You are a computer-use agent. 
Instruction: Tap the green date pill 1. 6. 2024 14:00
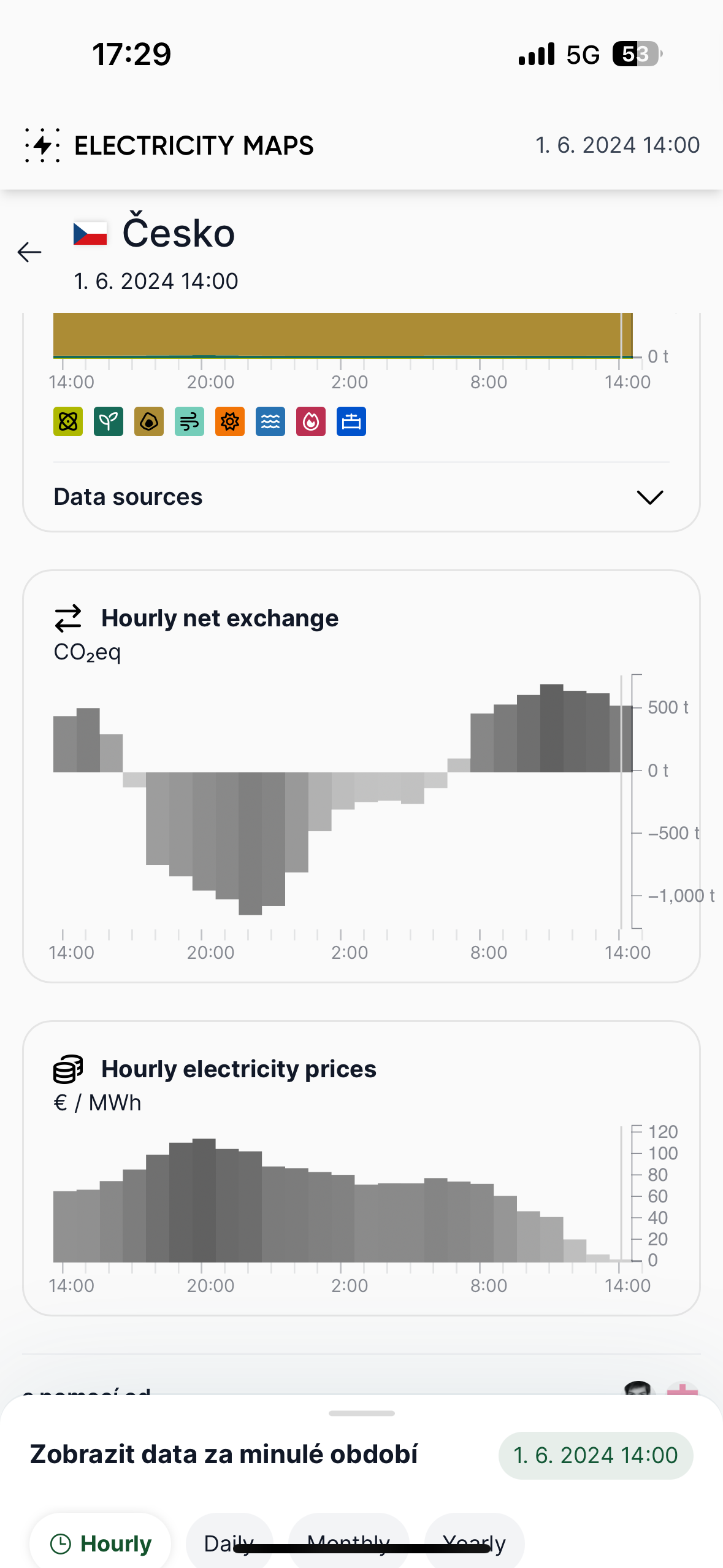595,1455
